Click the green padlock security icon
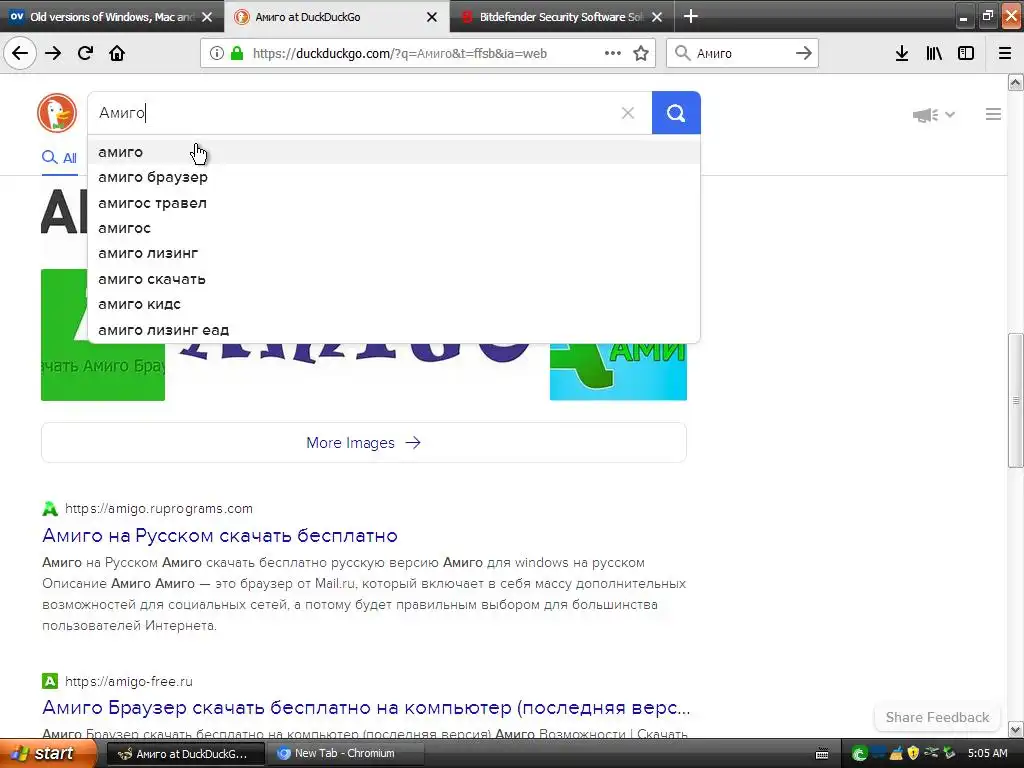Viewport: 1024px width, 768px height. click(237, 54)
